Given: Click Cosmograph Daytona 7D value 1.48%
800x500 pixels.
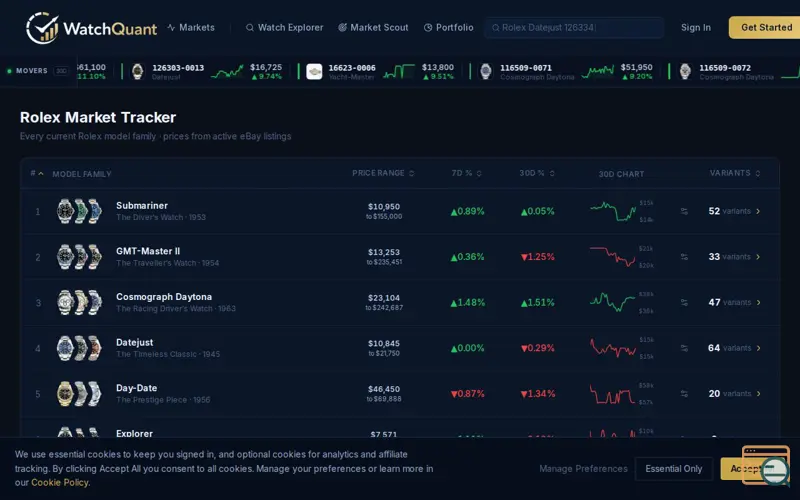Looking at the screenshot, I should click(x=468, y=303).
